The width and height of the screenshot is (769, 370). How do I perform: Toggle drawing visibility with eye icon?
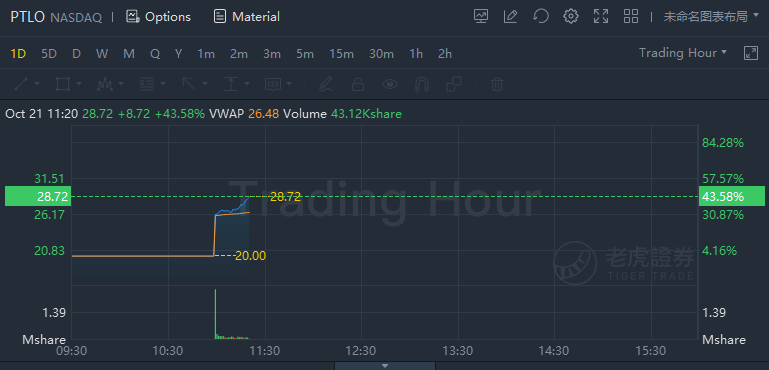coord(390,84)
